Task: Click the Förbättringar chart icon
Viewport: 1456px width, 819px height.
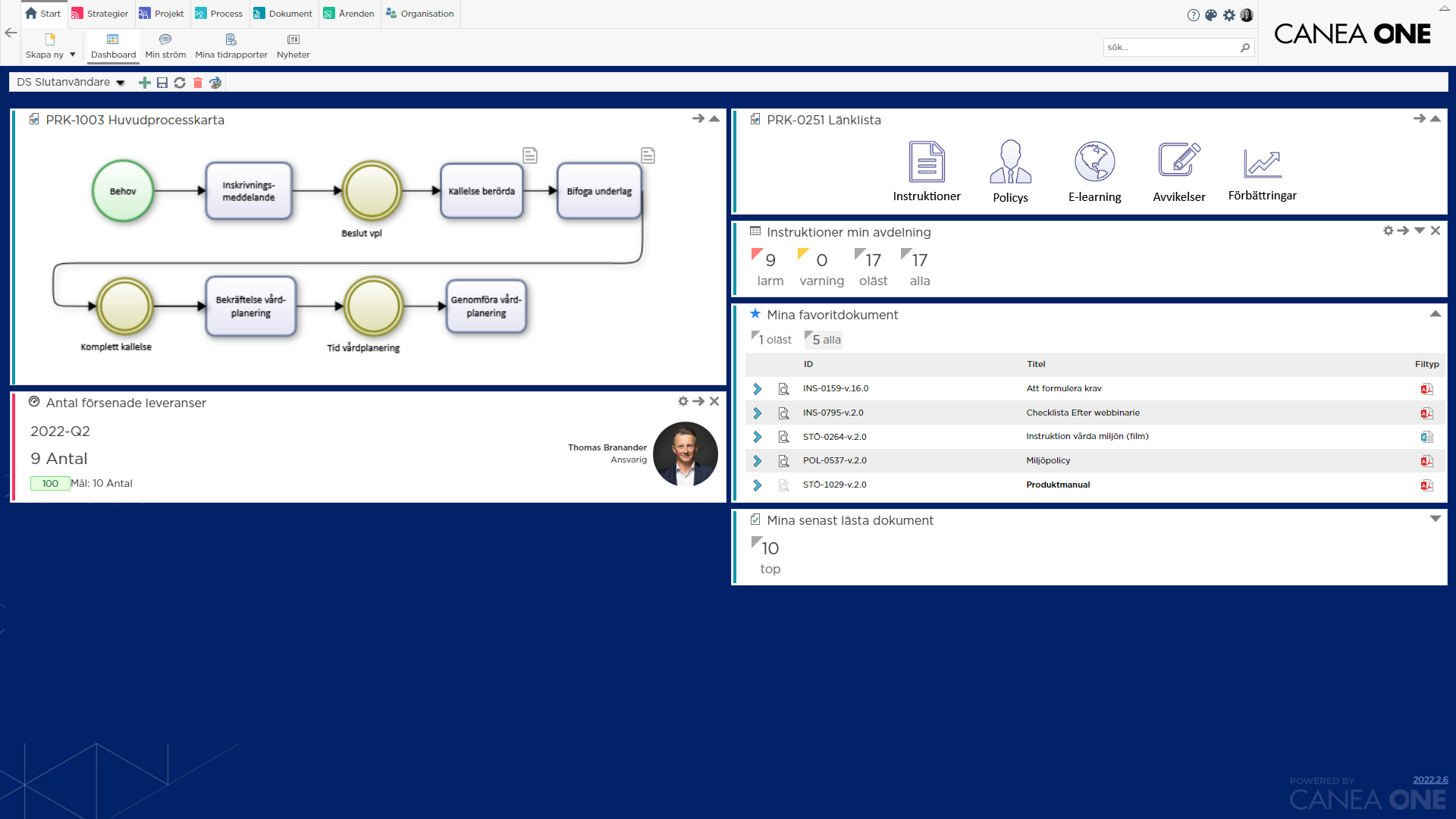Action: (1262, 163)
